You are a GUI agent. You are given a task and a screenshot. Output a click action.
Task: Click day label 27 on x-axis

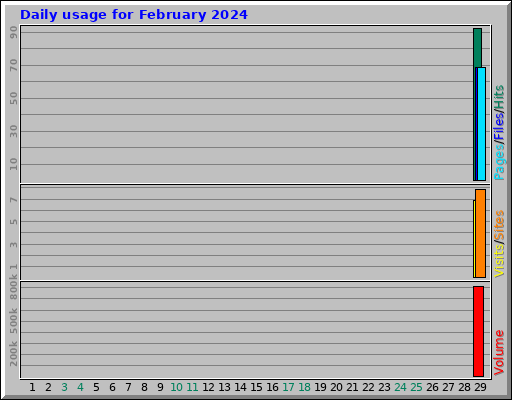point(448,387)
